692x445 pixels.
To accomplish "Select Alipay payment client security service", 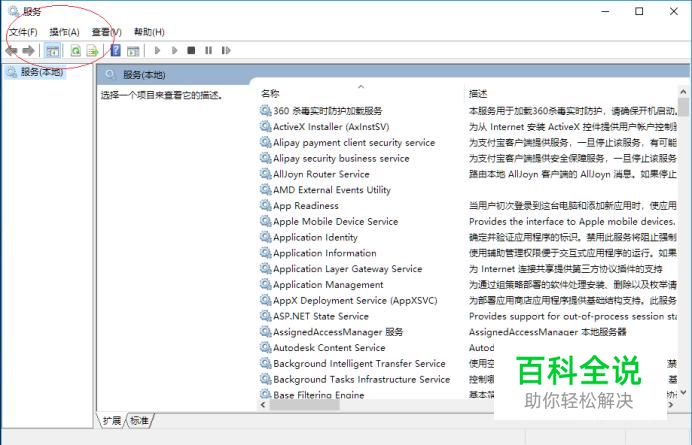I will [354, 143].
